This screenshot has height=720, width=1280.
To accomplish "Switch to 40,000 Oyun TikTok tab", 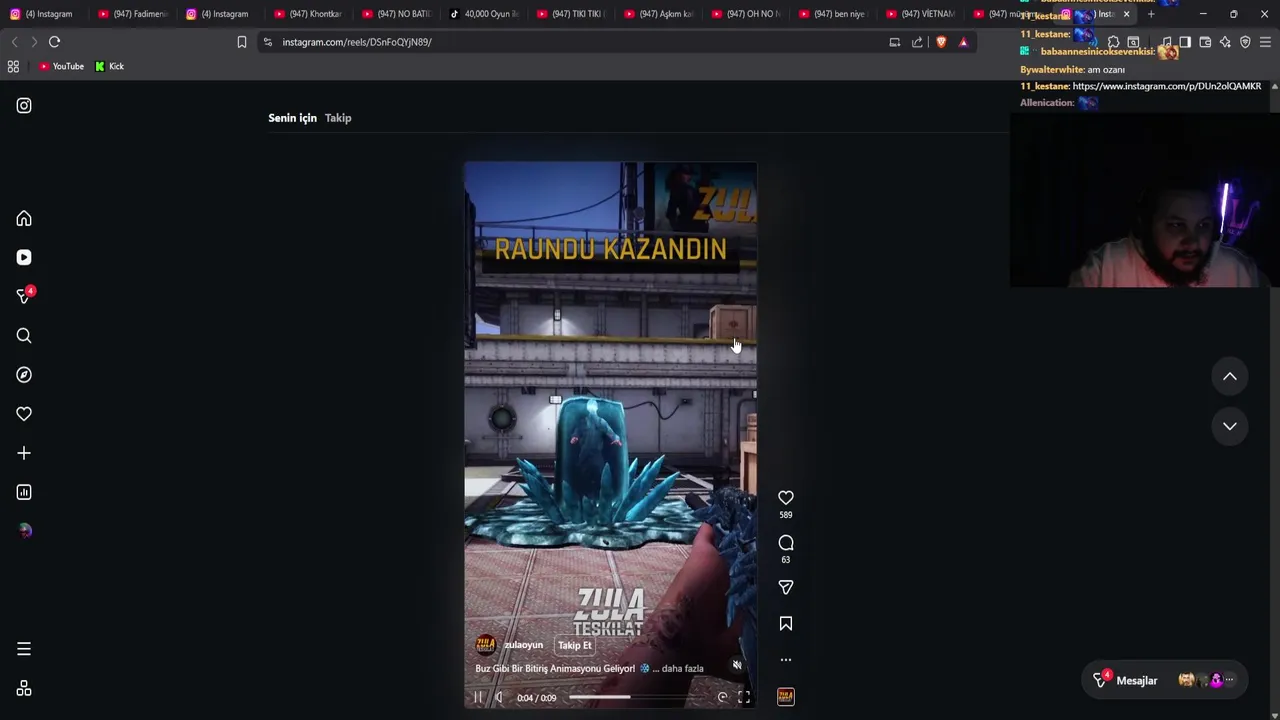I will (x=484, y=14).
